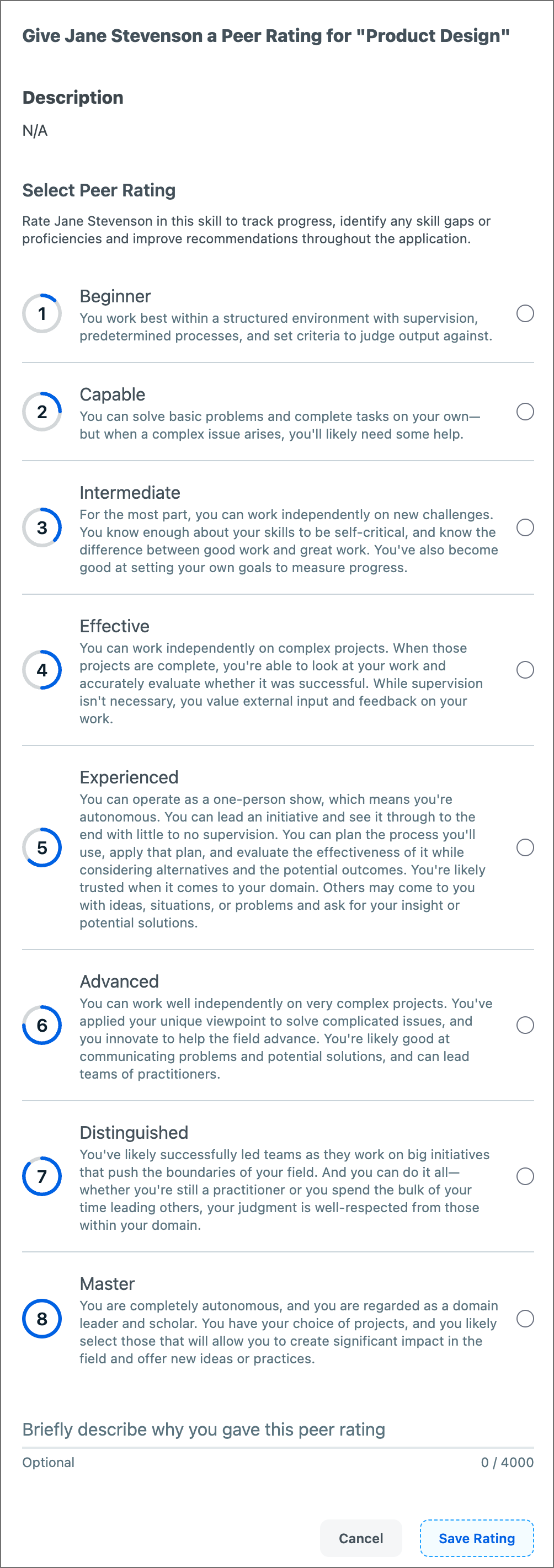This screenshot has width=554, height=1568.
Task: Click the level 1 Beginner progress icon
Action: [42, 313]
